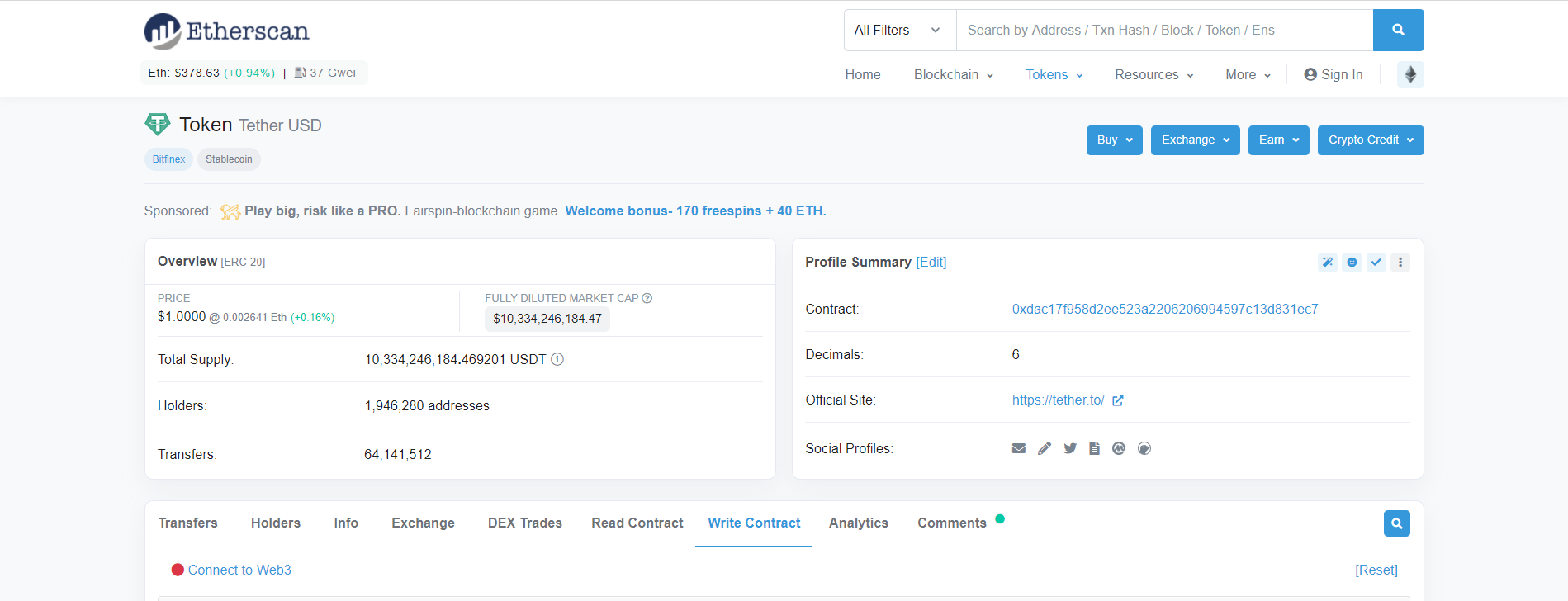Switch to the Comments tab
The image size is (1568, 601).
[x=952, y=523]
